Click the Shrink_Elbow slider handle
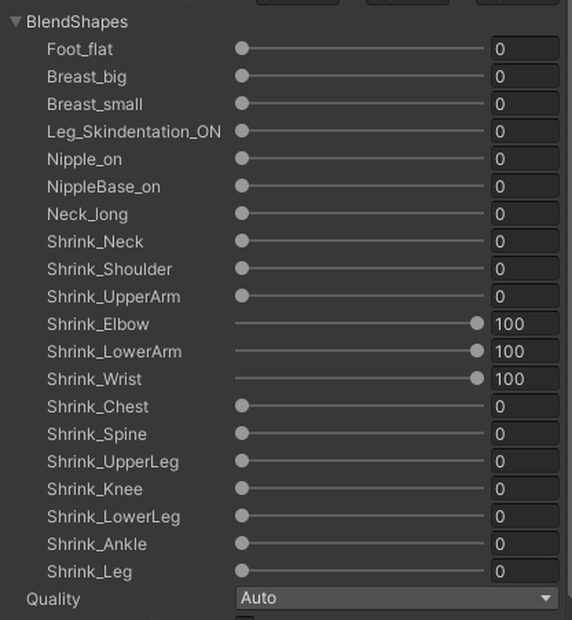This screenshot has width=572, height=620. (x=477, y=323)
